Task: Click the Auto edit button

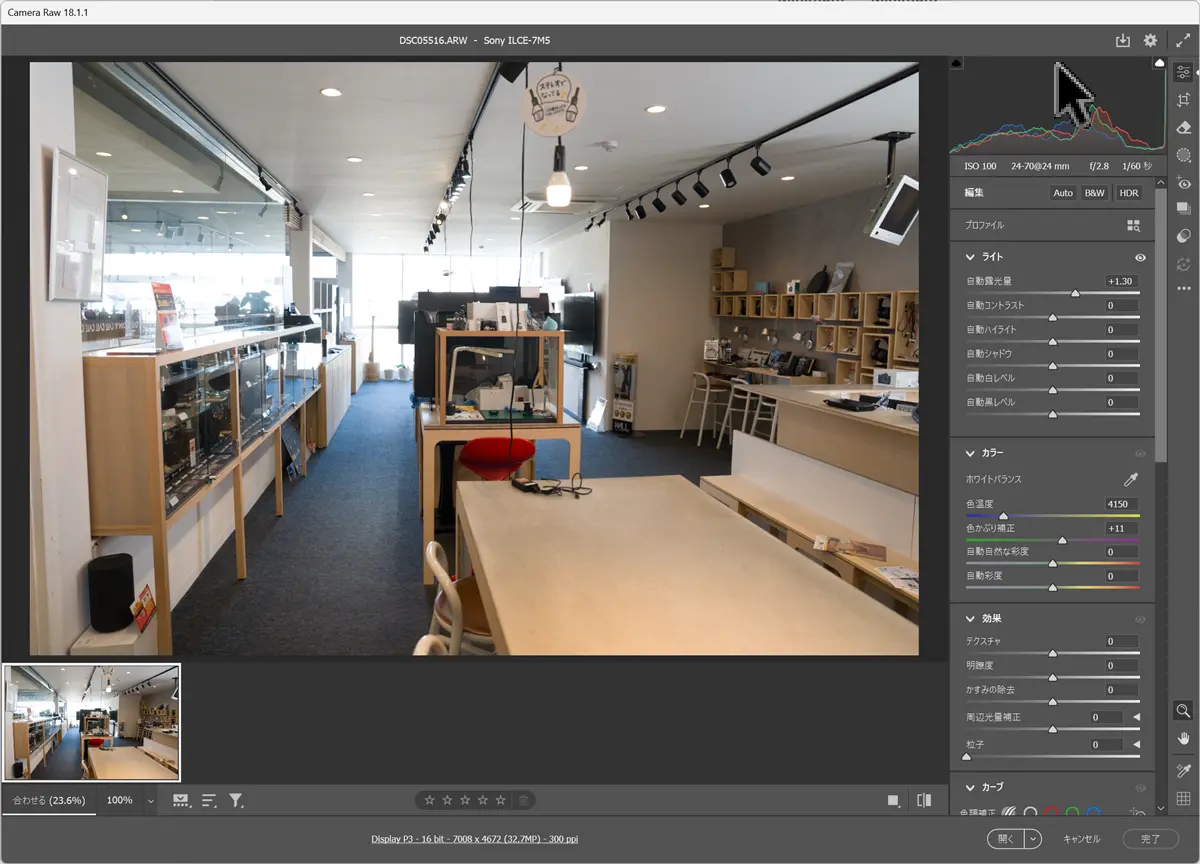Action: click(1063, 193)
